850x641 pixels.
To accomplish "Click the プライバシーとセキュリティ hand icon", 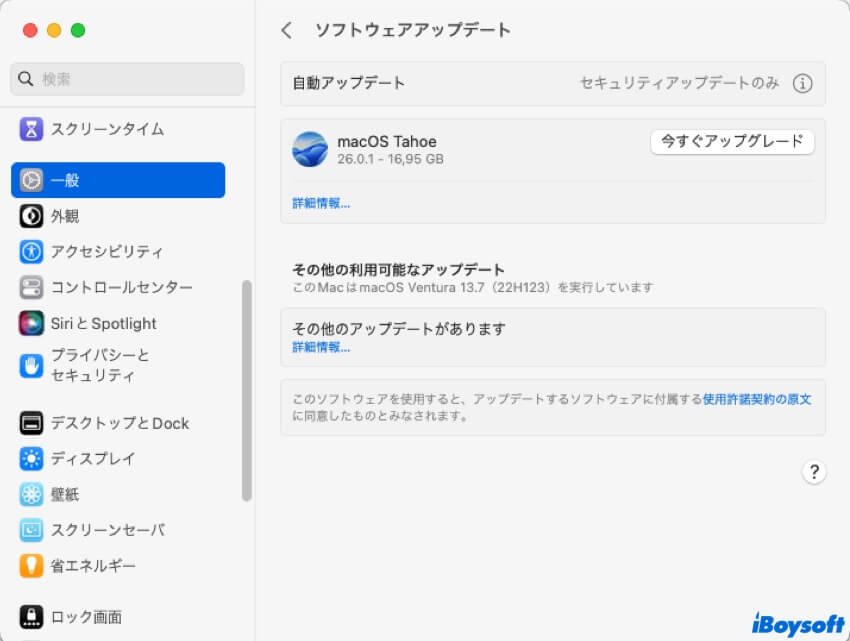I will pyautogui.click(x=32, y=366).
